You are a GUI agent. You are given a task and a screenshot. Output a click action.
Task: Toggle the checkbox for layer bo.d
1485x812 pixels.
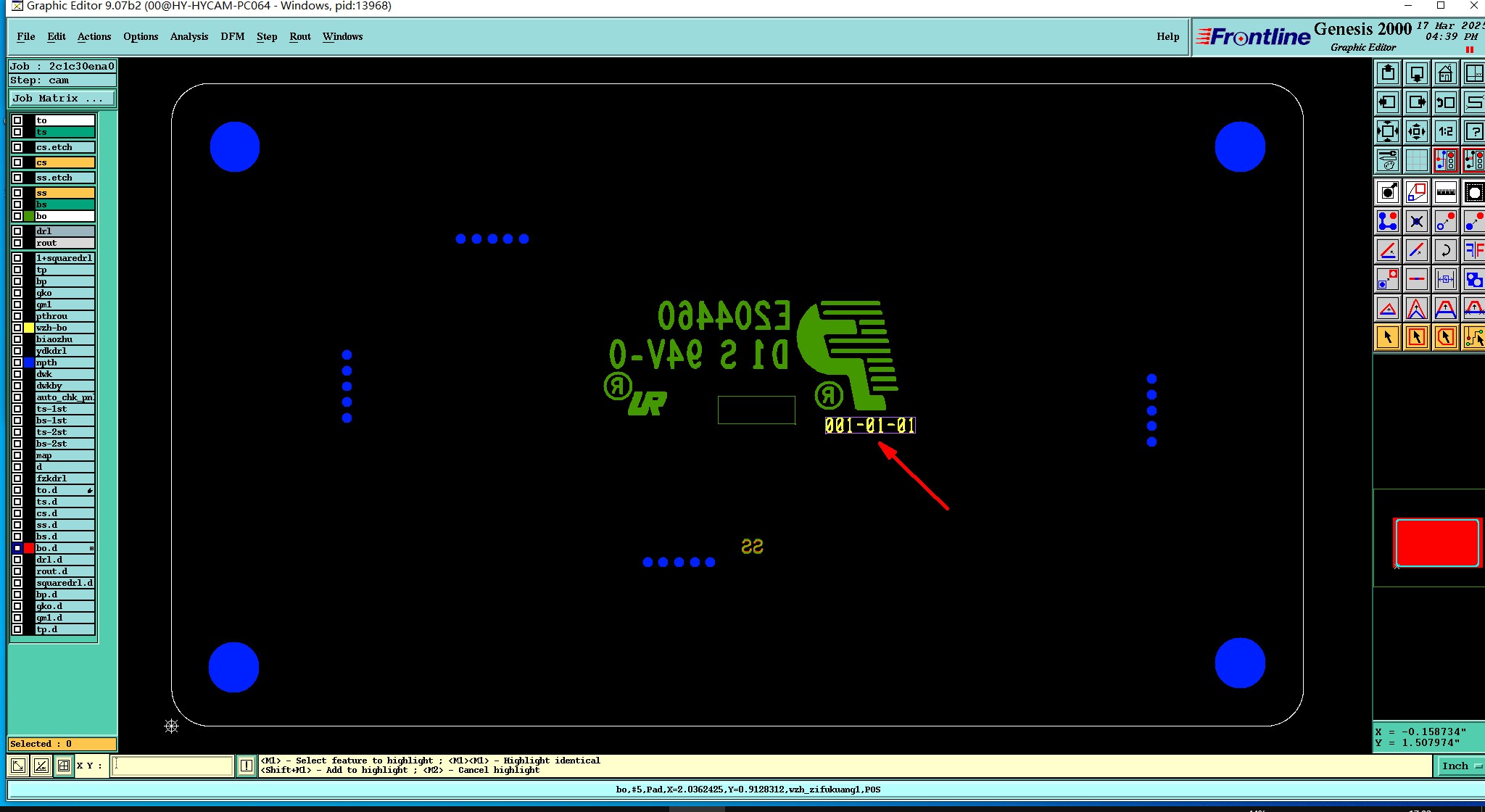[x=17, y=548]
